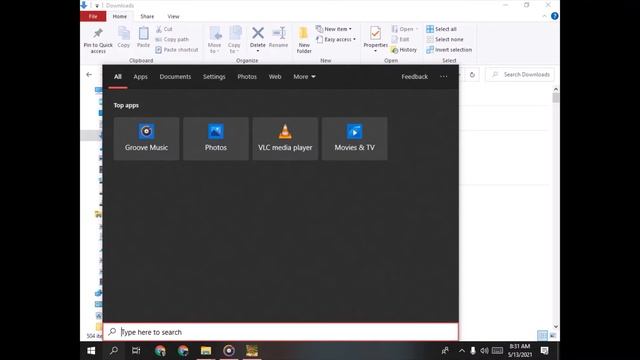Click Select none in ribbon
640x360 pixels.
click(x=444, y=40)
